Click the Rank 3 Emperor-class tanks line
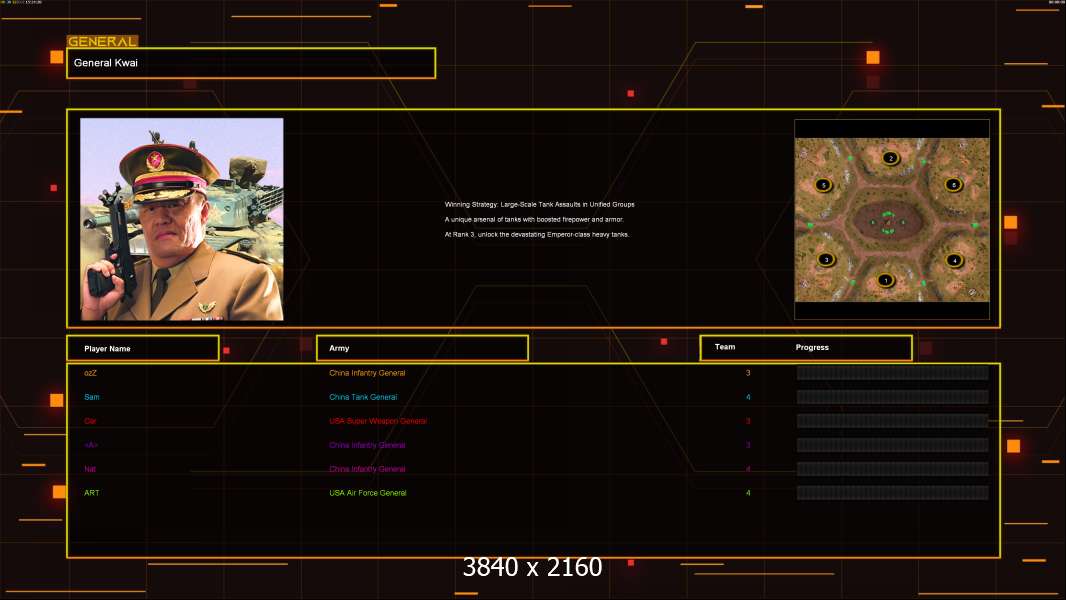Screen dimensions: 1066x600 536,234
